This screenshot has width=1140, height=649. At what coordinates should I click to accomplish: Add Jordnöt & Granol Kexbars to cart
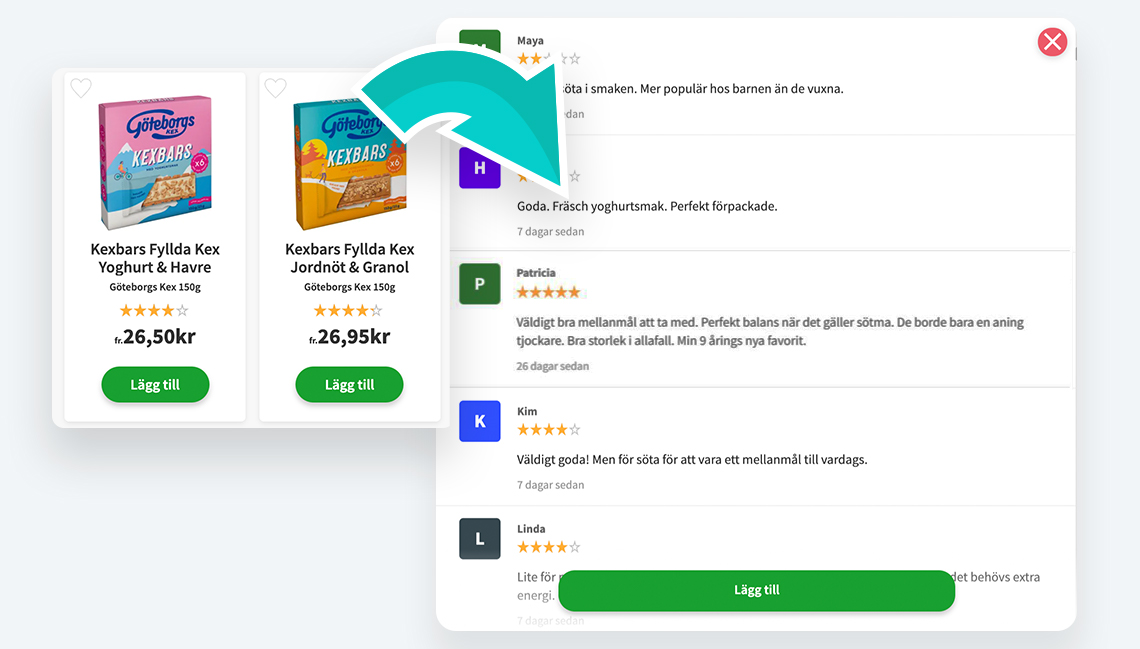click(x=349, y=384)
